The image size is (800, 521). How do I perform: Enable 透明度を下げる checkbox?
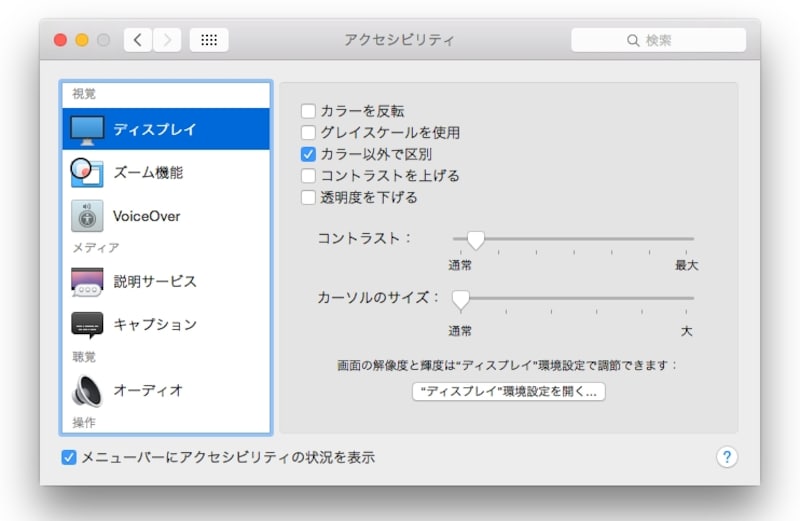[308, 197]
